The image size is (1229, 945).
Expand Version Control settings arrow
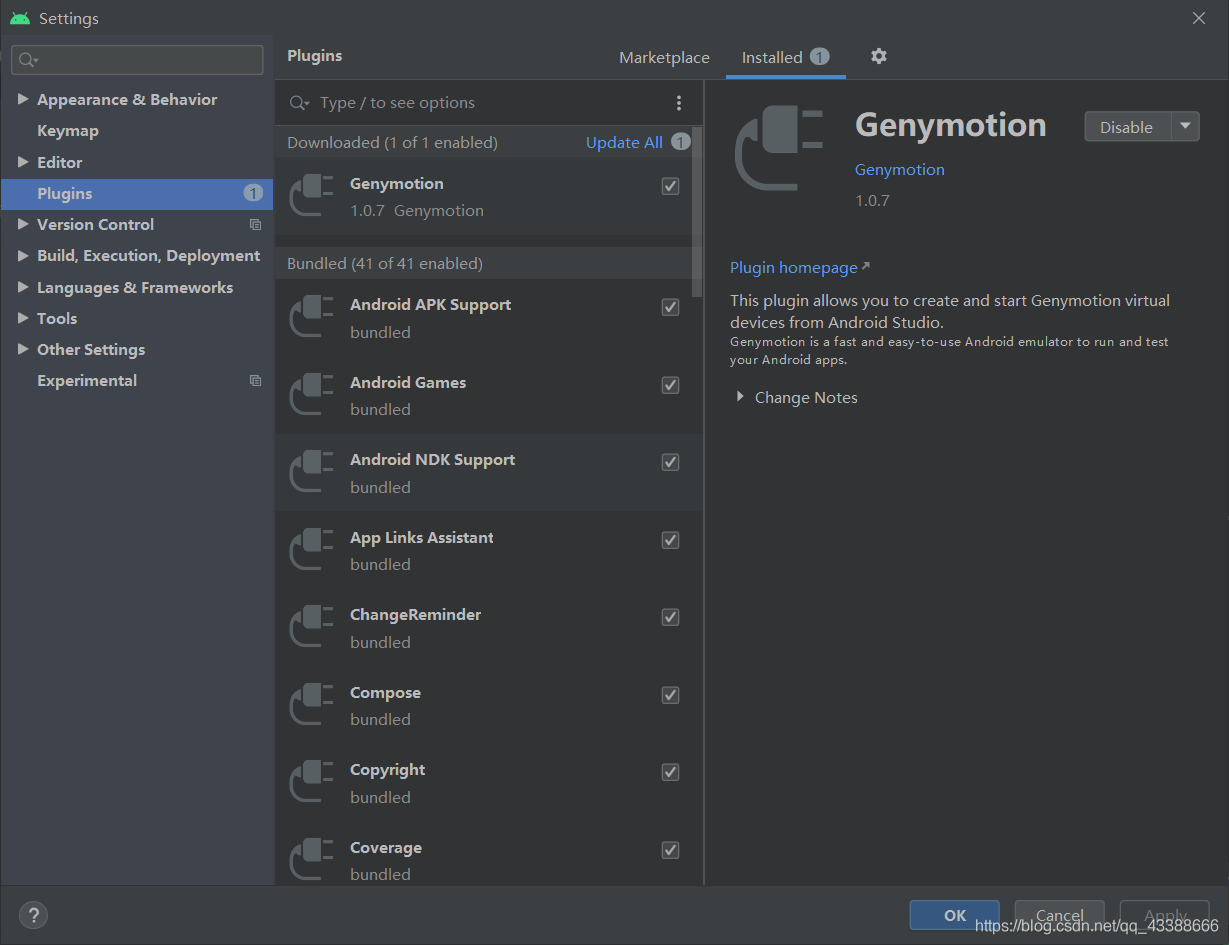point(23,224)
